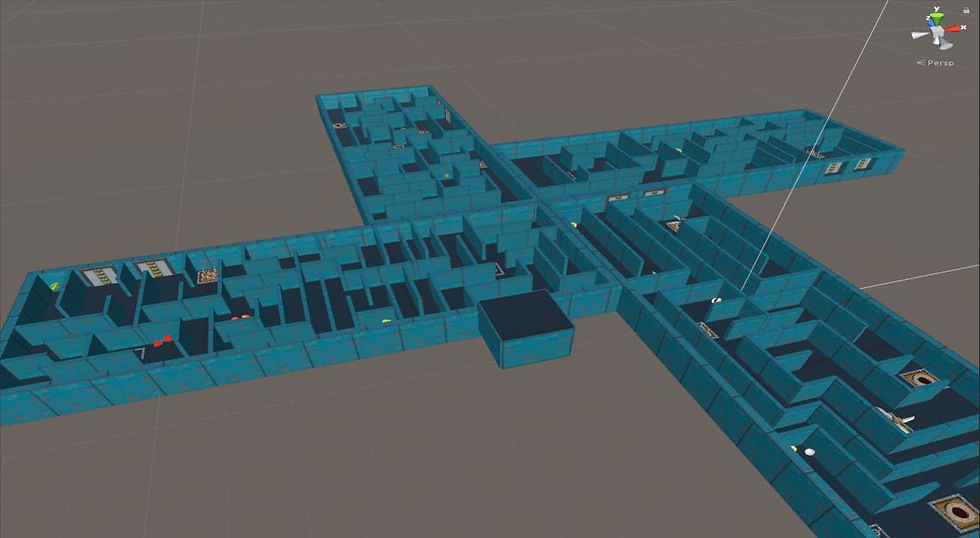Click the blue Z axis cone of the gizmo

click(931, 22)
